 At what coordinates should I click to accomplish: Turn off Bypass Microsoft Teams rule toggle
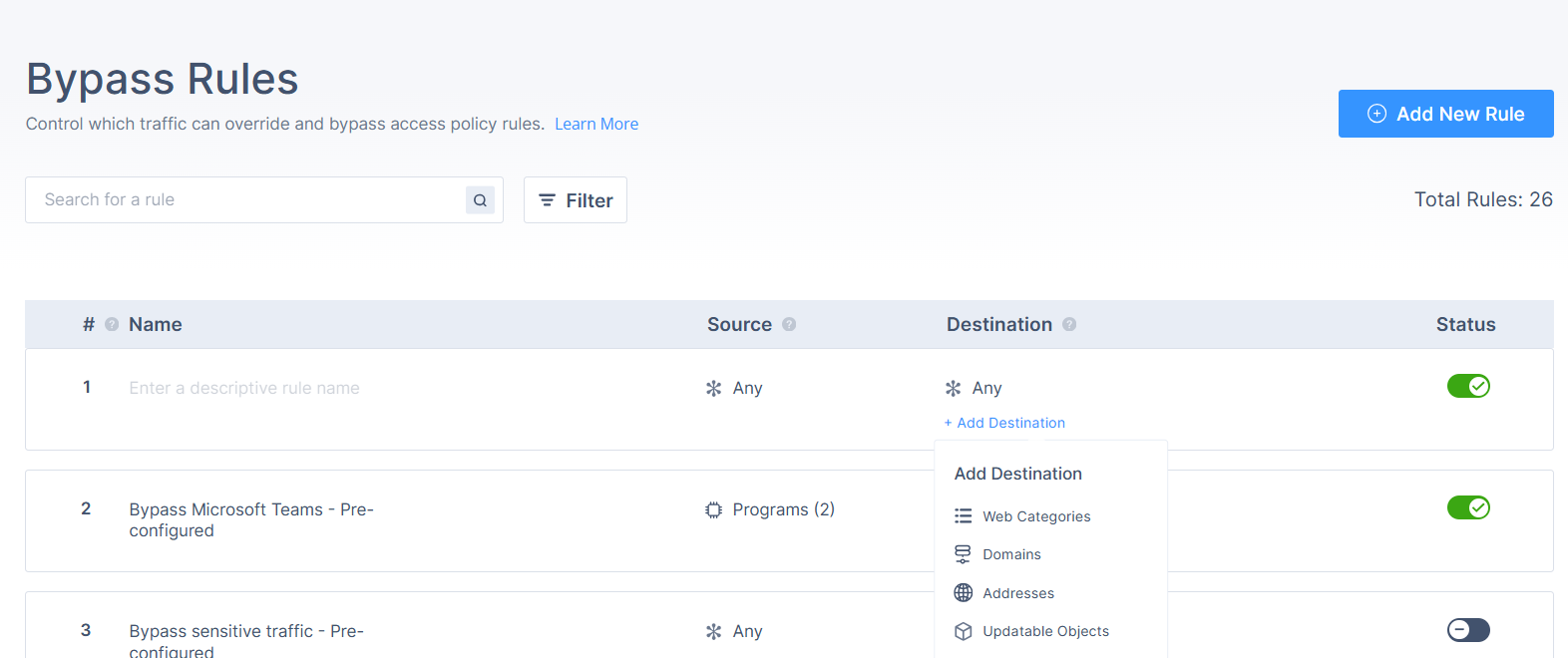[x=1468, y=507]
